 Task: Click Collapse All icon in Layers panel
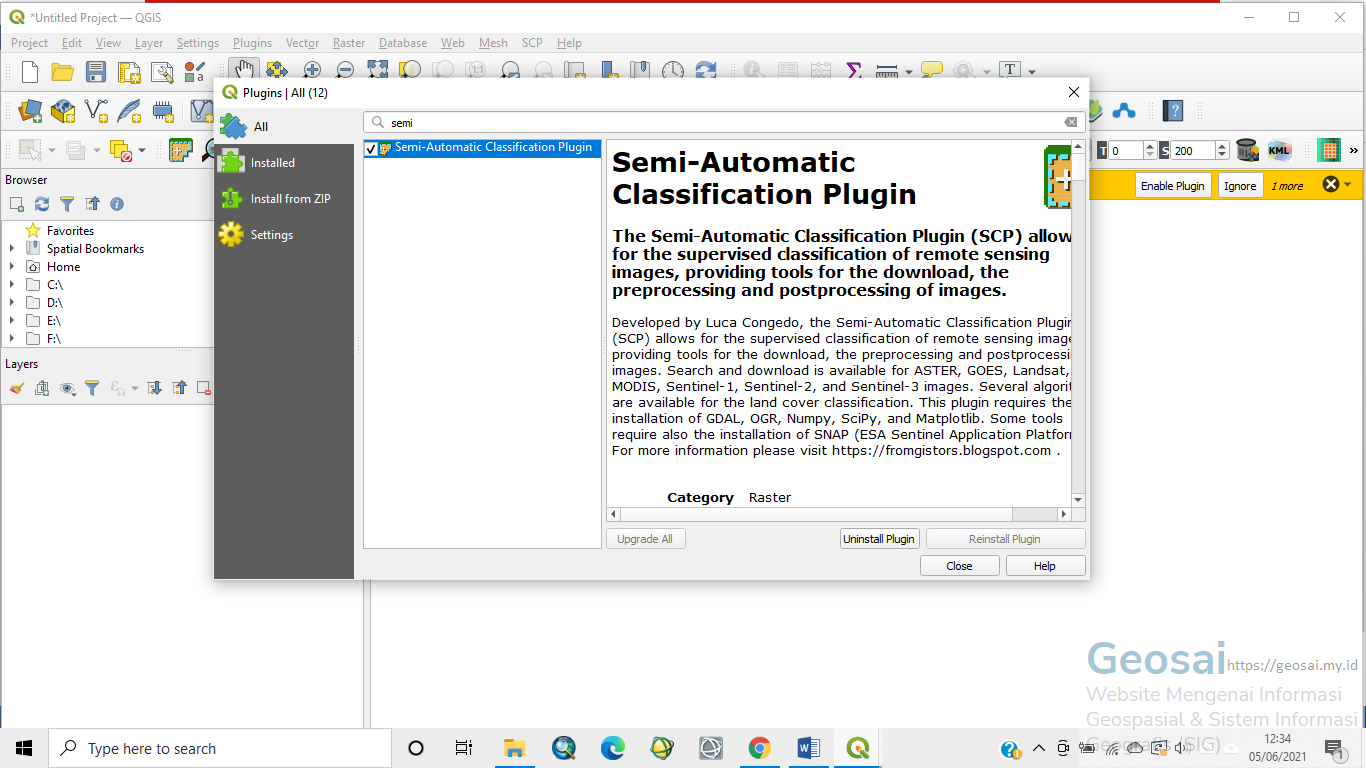point(179,388)
